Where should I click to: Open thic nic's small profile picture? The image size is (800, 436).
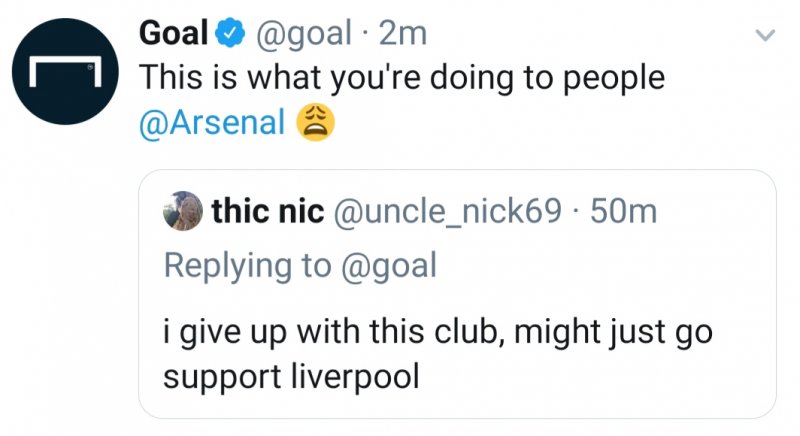click(x=183, y=212)
